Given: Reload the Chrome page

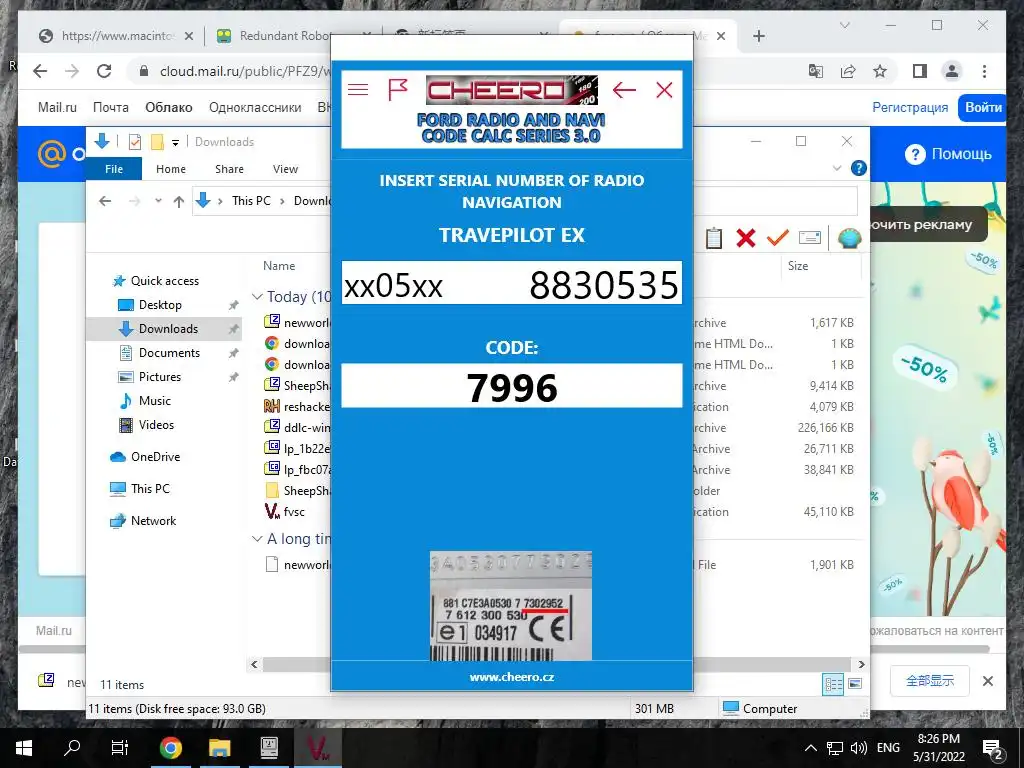Looking at the screenshot, I should [104, 71].
